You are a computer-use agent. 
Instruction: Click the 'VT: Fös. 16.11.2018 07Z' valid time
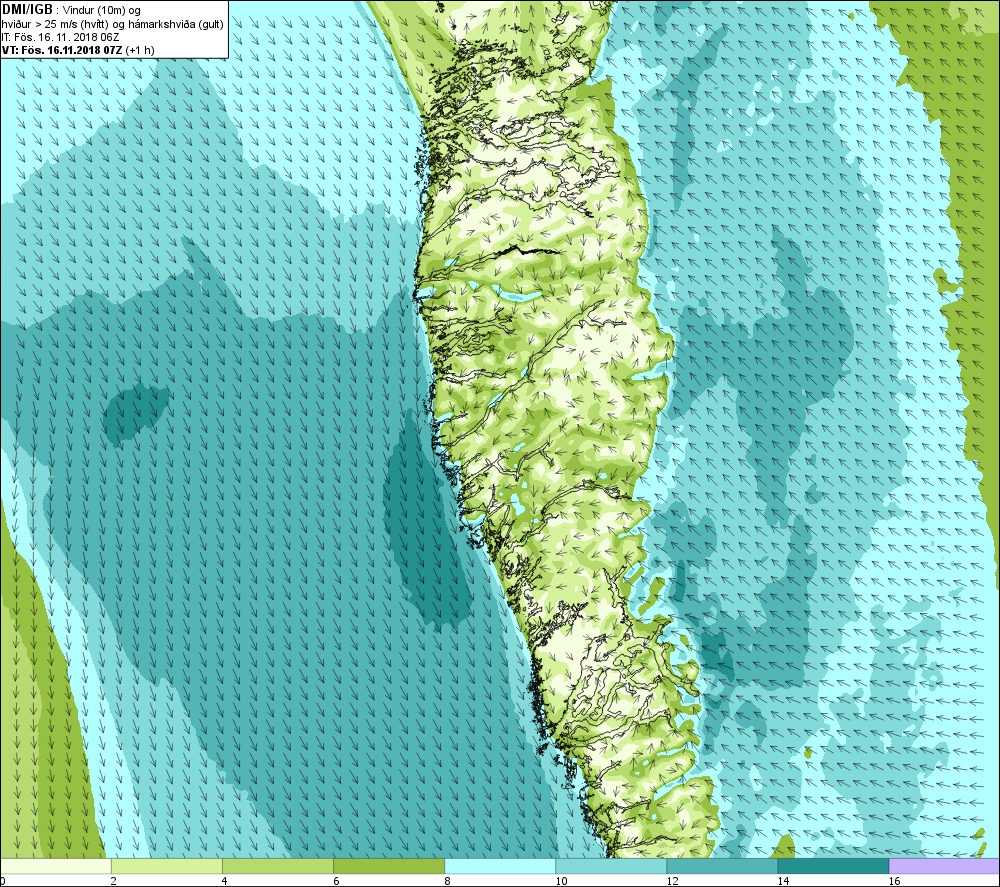(62, 50)
